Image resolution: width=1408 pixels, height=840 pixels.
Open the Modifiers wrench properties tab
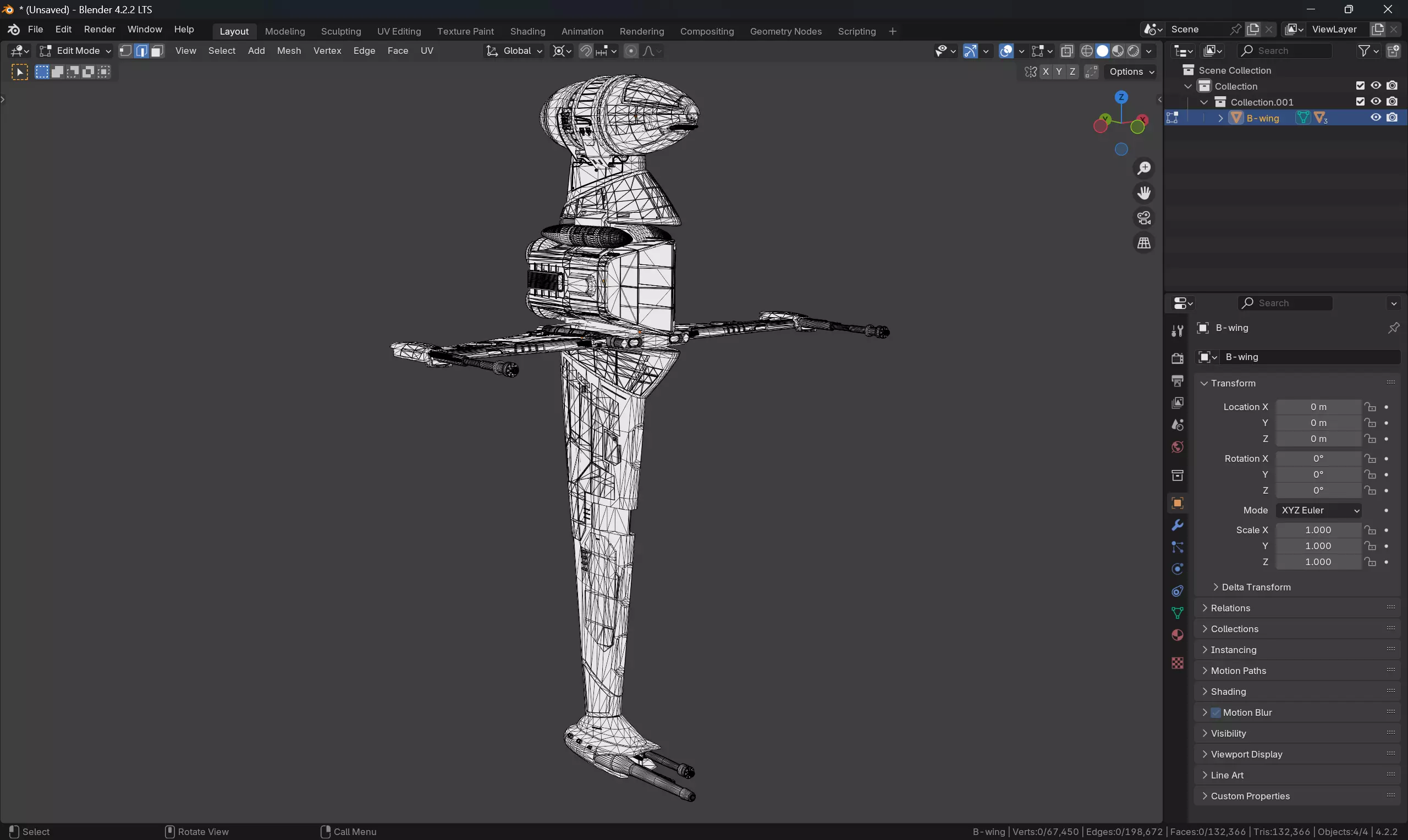pos(1178,526)
